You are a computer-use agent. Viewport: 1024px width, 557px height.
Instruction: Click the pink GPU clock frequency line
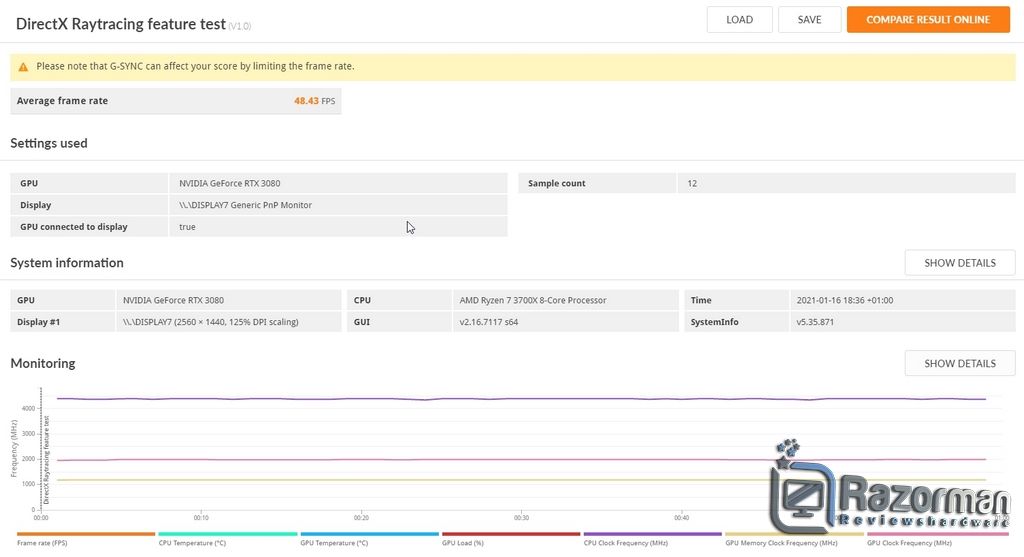click(x=522, y=460)
